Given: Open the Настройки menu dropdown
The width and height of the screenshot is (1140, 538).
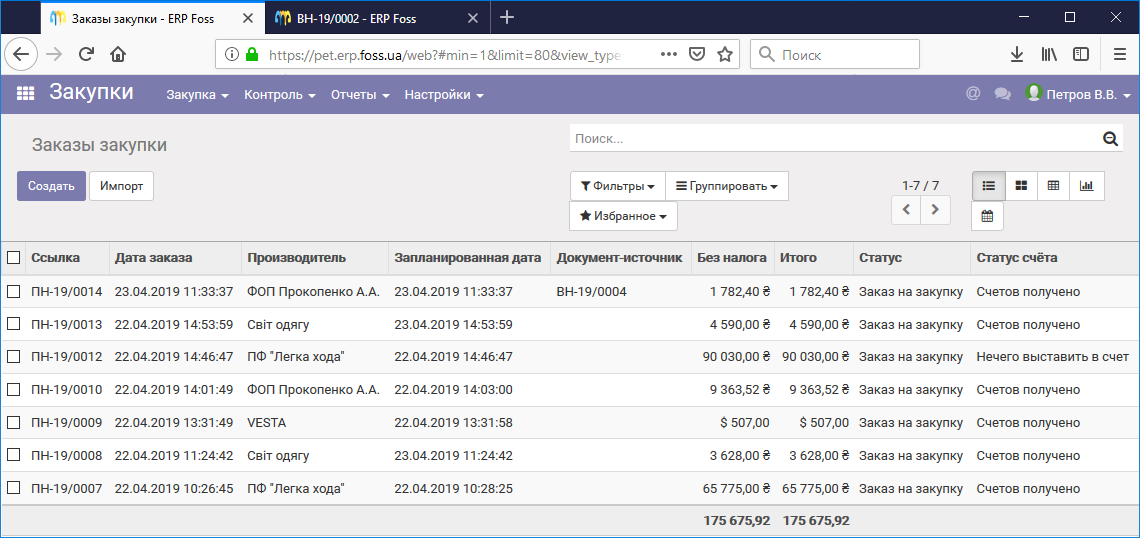Looking at the screenshot, I should click(x=444, y=95).
